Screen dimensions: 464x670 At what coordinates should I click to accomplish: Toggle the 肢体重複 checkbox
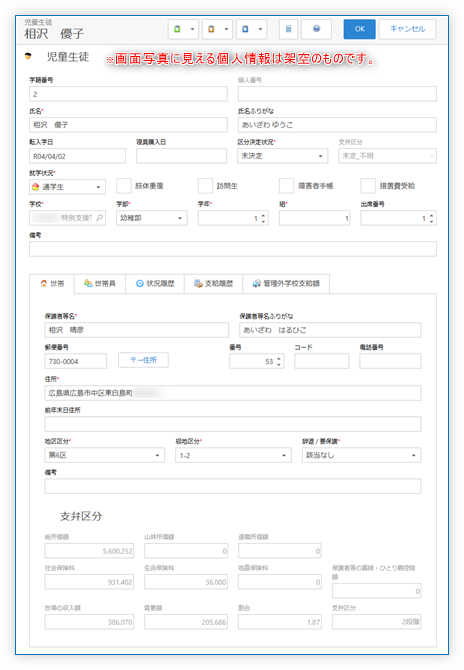click(124, 186)
